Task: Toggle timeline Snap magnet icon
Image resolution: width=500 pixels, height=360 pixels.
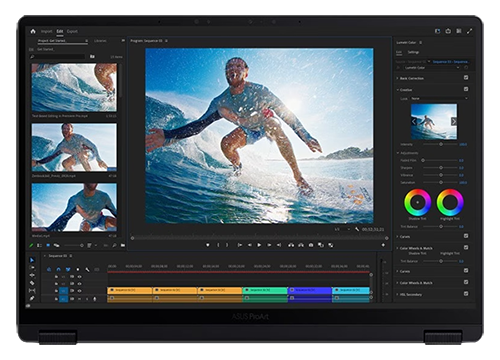Action: [x=59, y=269]
